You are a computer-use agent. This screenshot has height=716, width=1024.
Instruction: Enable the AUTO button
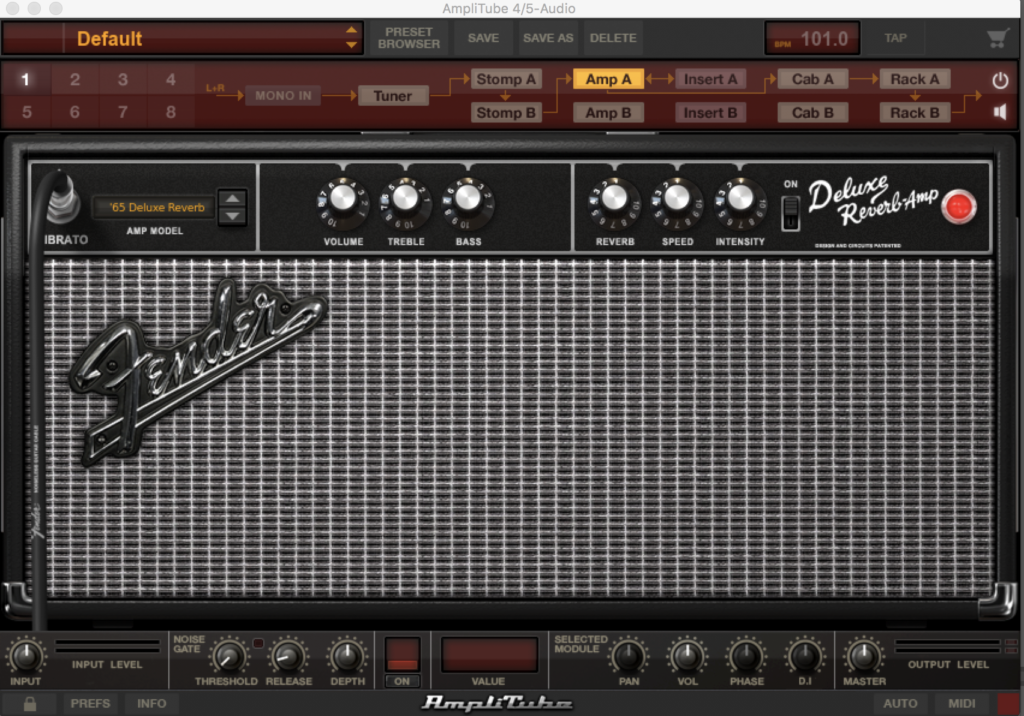pyautogui.click(x=900, y=703)
